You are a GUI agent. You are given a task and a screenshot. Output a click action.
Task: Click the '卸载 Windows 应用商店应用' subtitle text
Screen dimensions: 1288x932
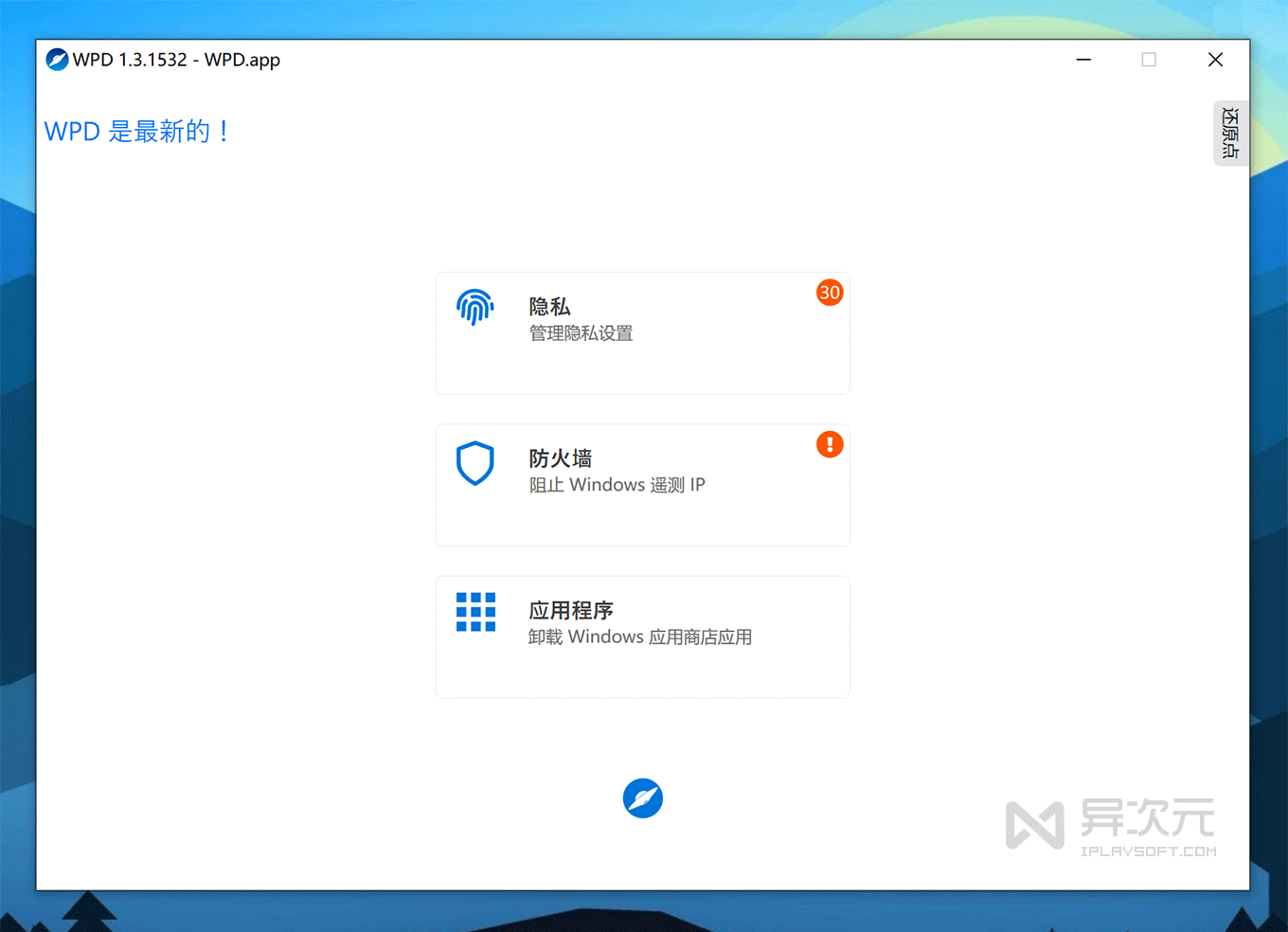click(x=640, y=637)
